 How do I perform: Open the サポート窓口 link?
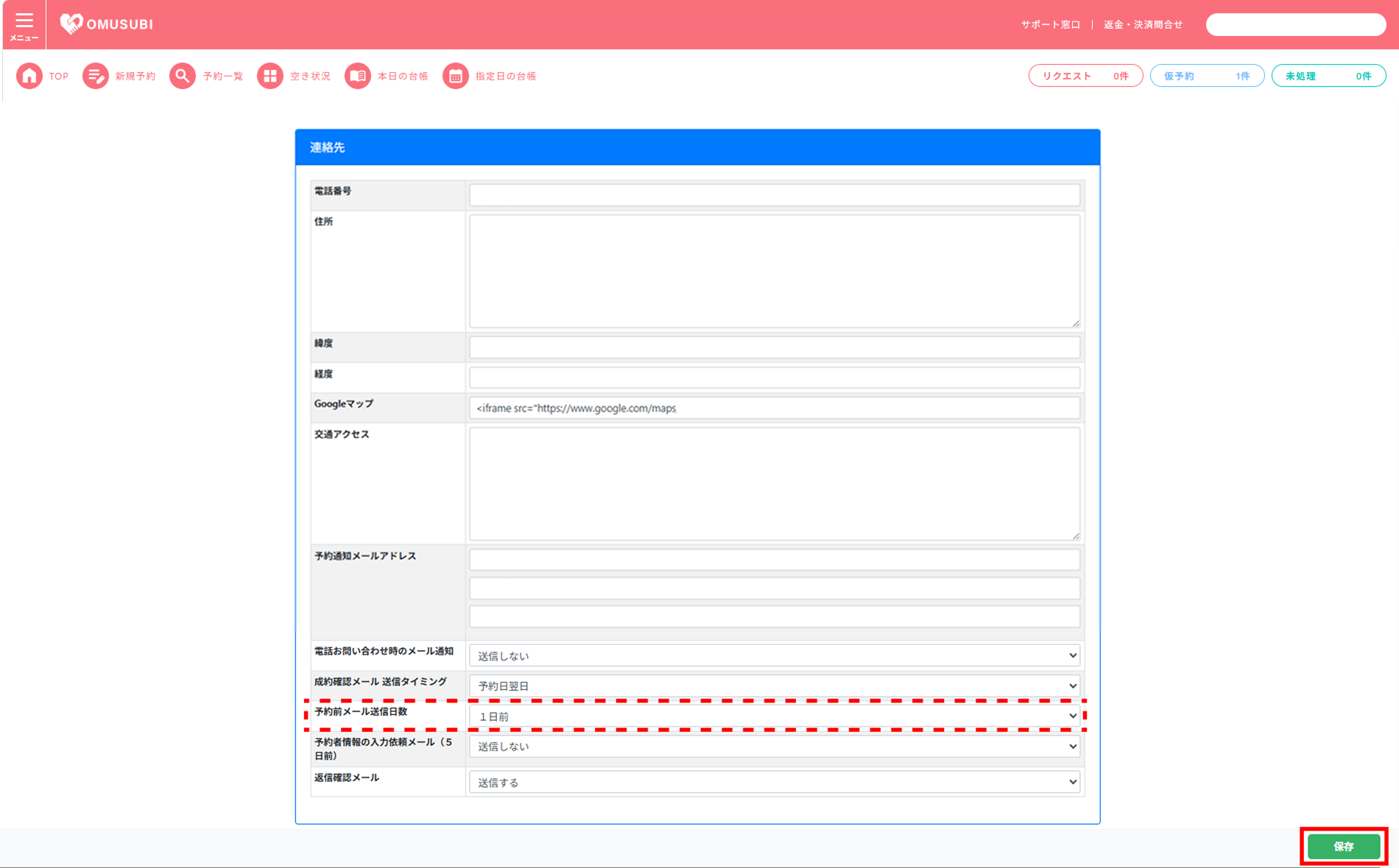[x=1051, y=25]
